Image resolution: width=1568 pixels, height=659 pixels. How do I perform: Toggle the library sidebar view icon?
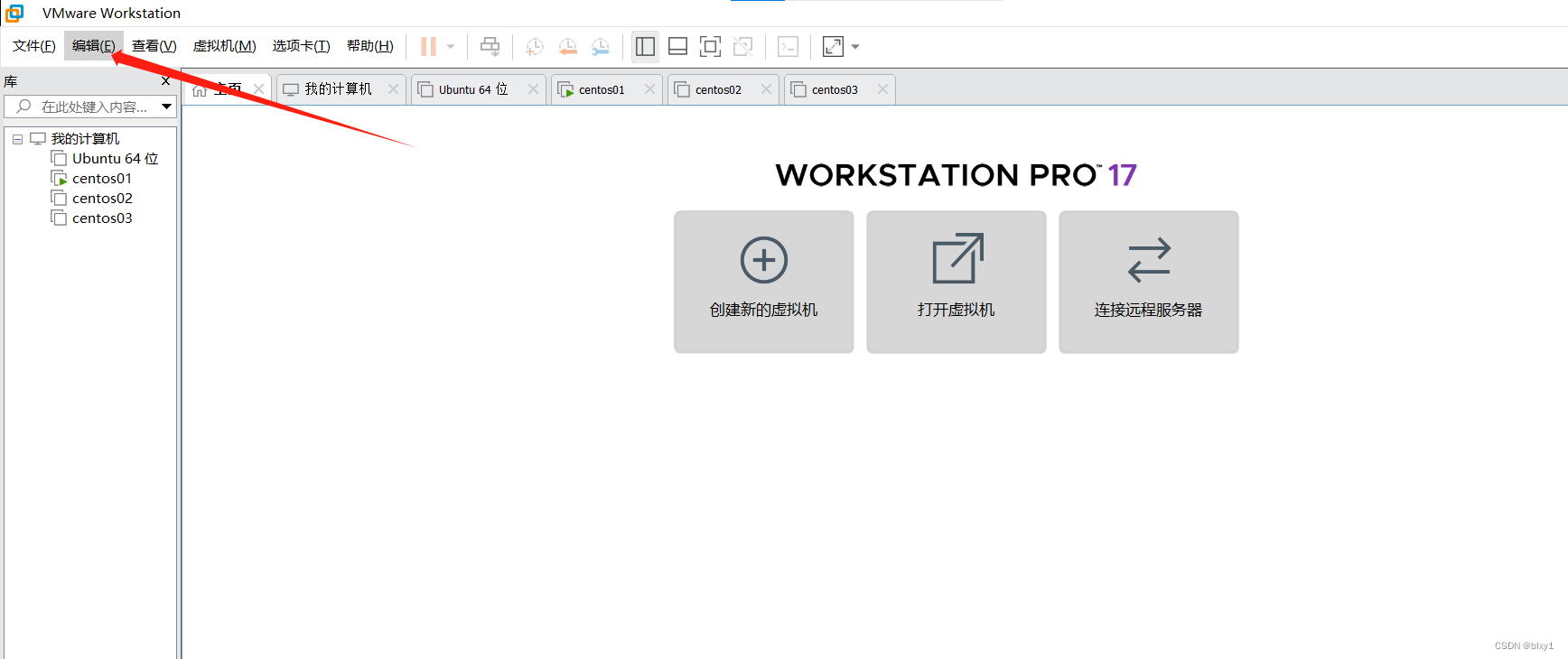click(645, 46)
